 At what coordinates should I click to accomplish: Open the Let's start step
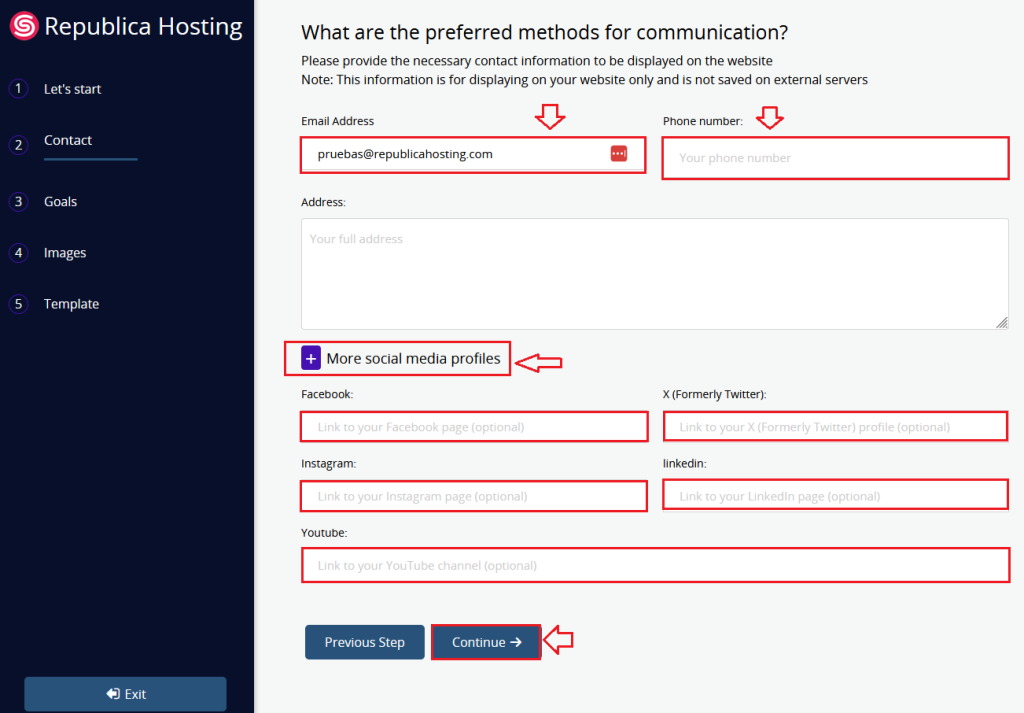pos(72,89)
